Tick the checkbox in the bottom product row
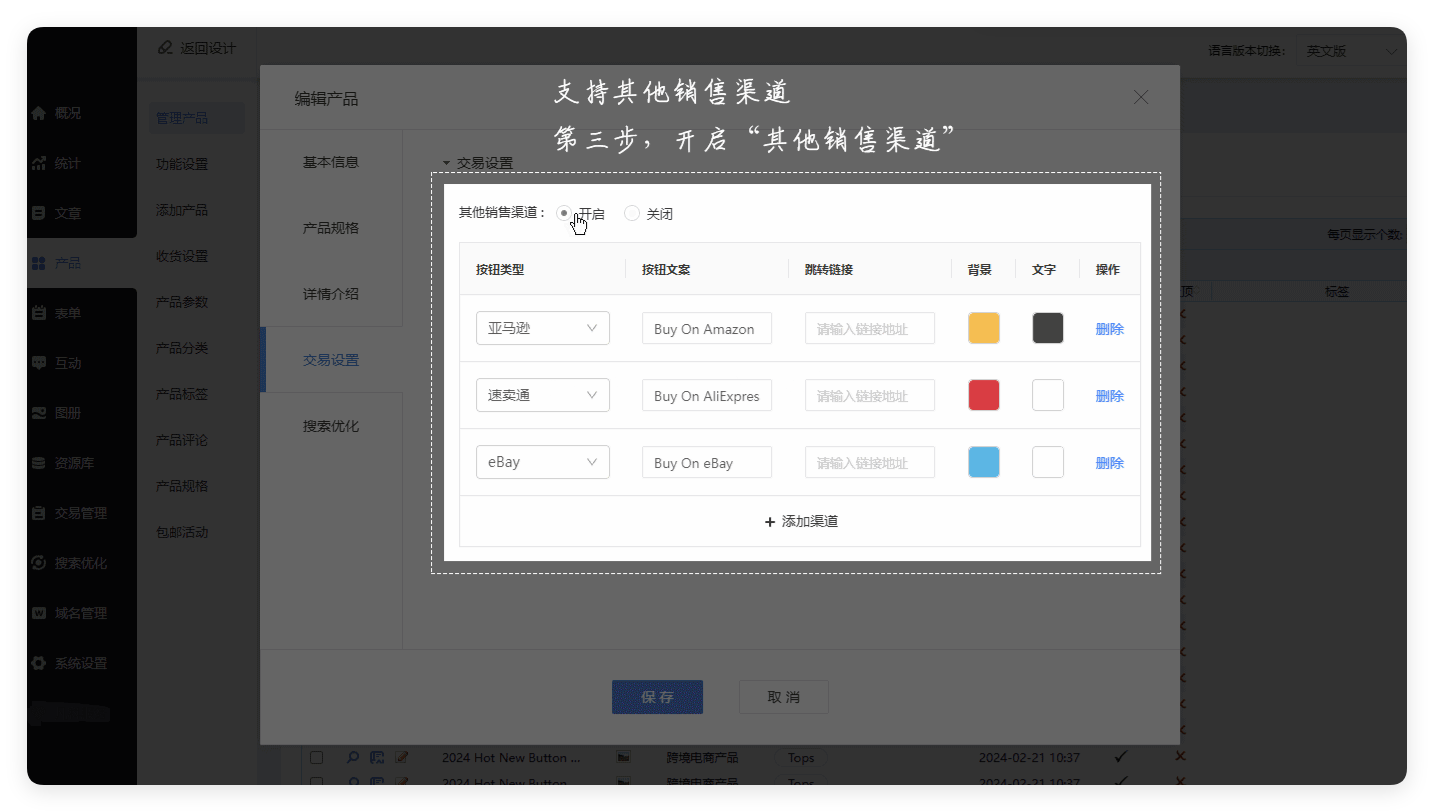 316,781
